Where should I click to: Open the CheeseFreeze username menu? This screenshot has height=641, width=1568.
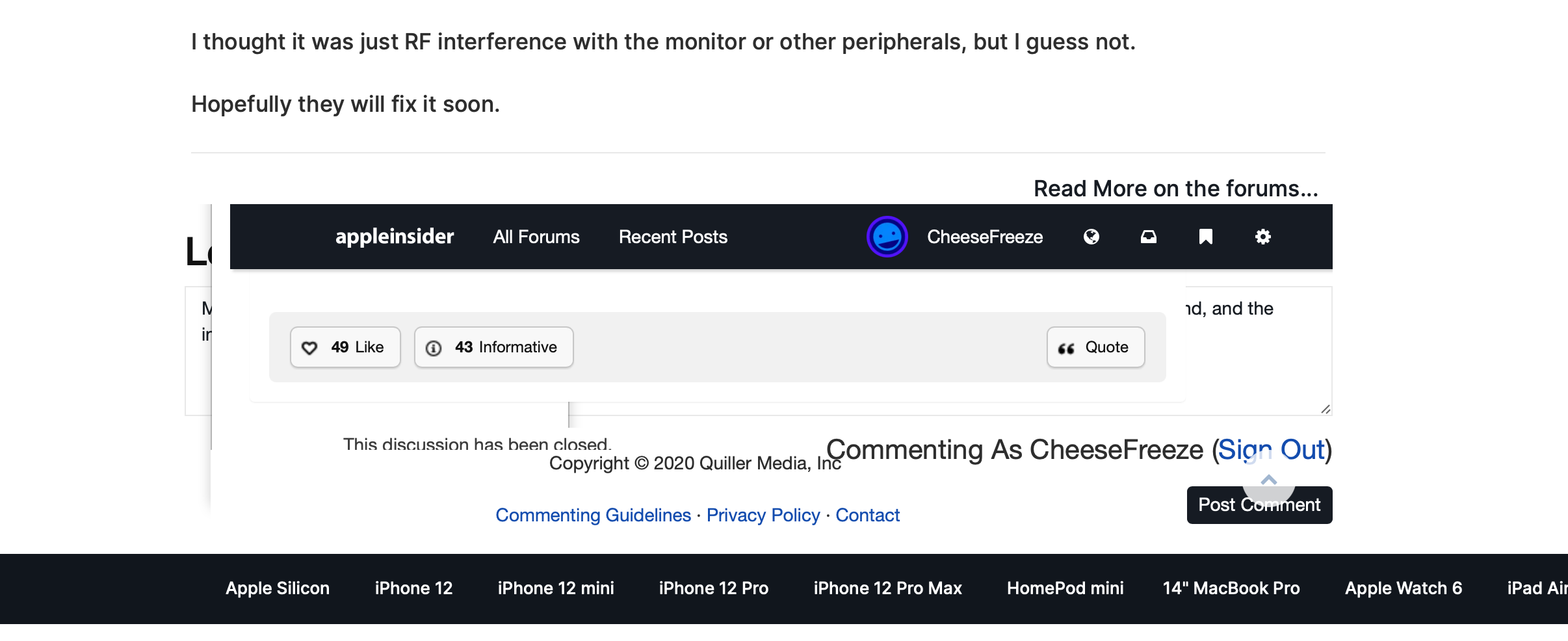point(985,237)
